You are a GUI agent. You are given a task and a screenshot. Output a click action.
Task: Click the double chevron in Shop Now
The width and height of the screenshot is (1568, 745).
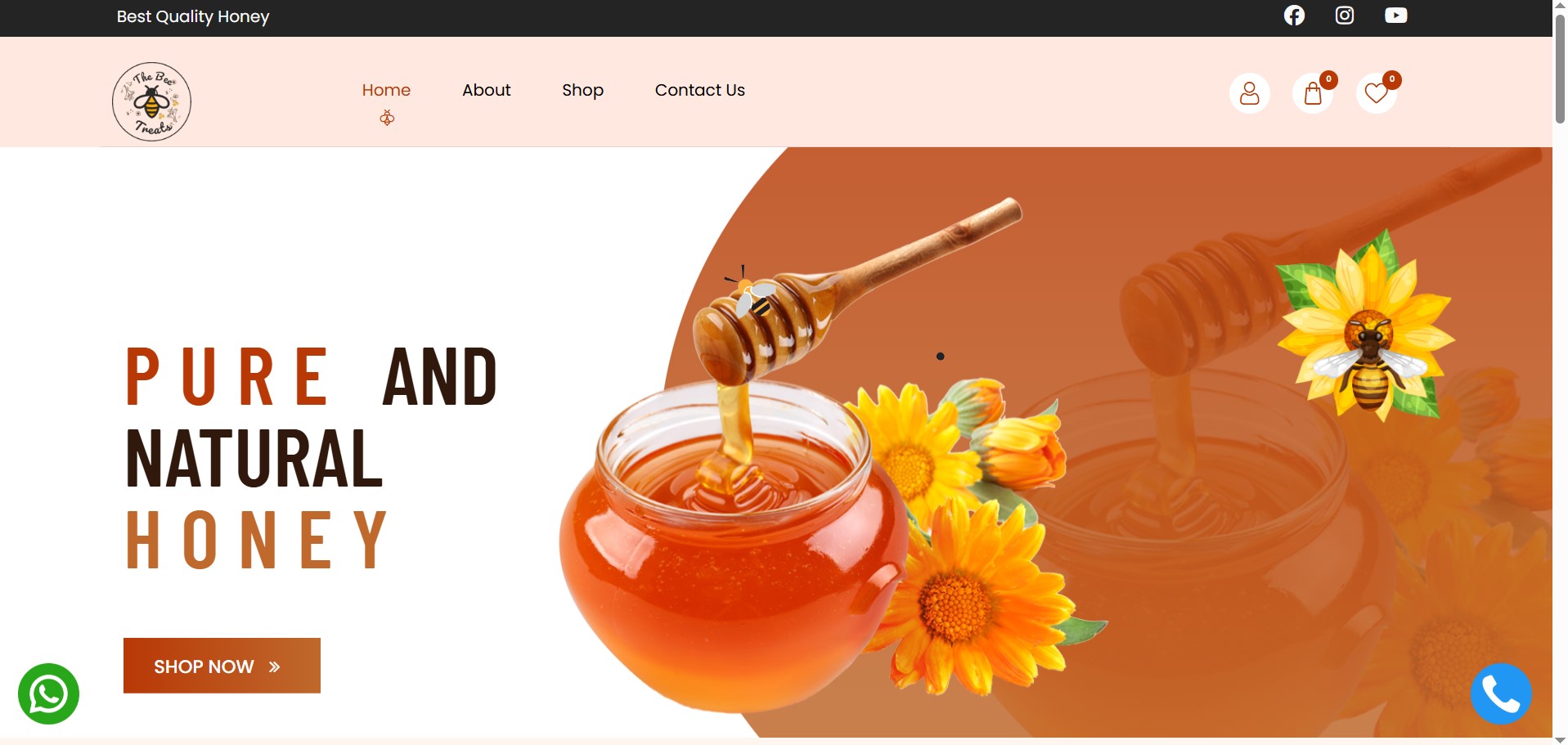pos(275,667)
